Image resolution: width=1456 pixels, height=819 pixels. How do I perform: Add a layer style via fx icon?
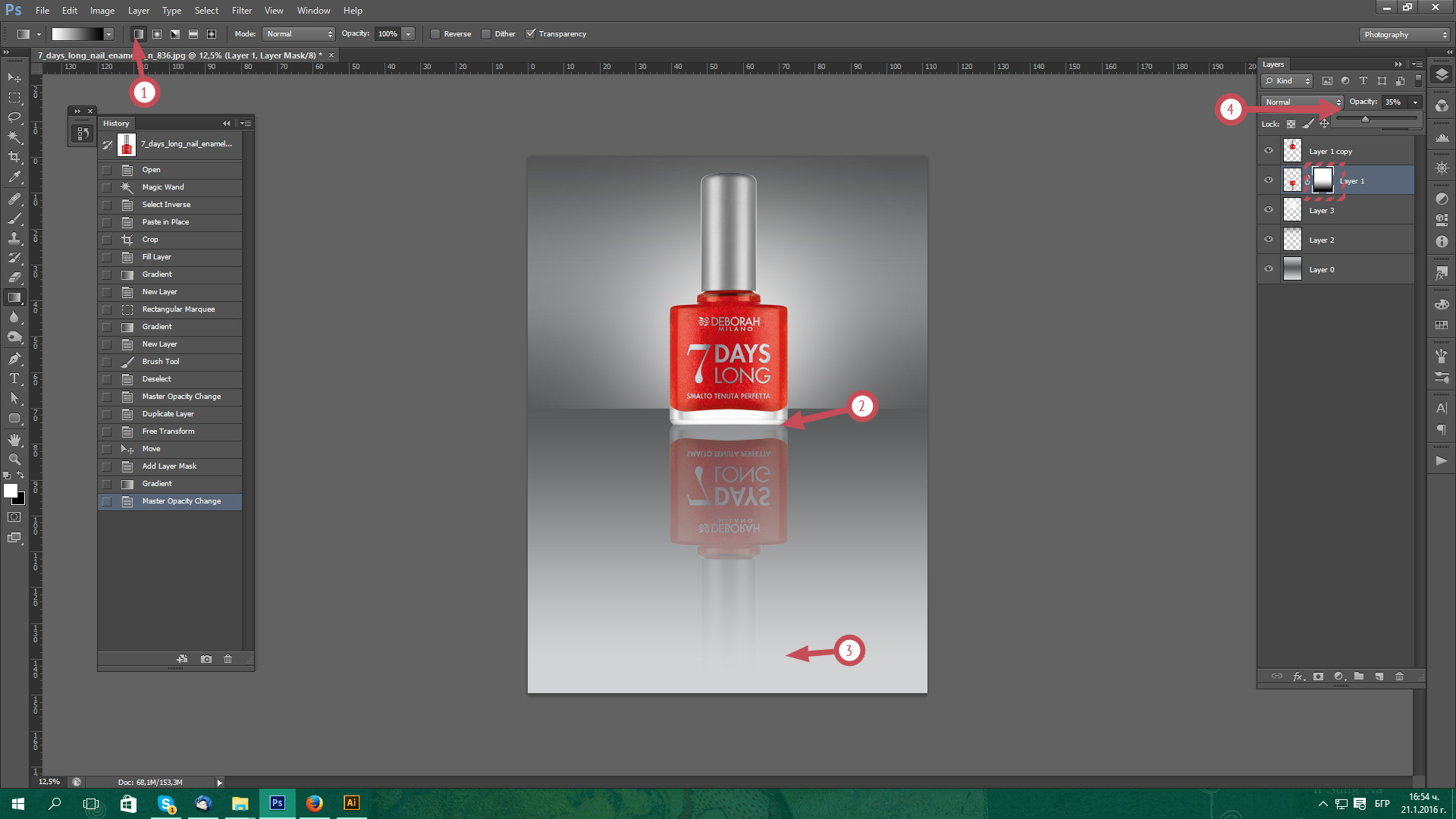click(1298, 676)
